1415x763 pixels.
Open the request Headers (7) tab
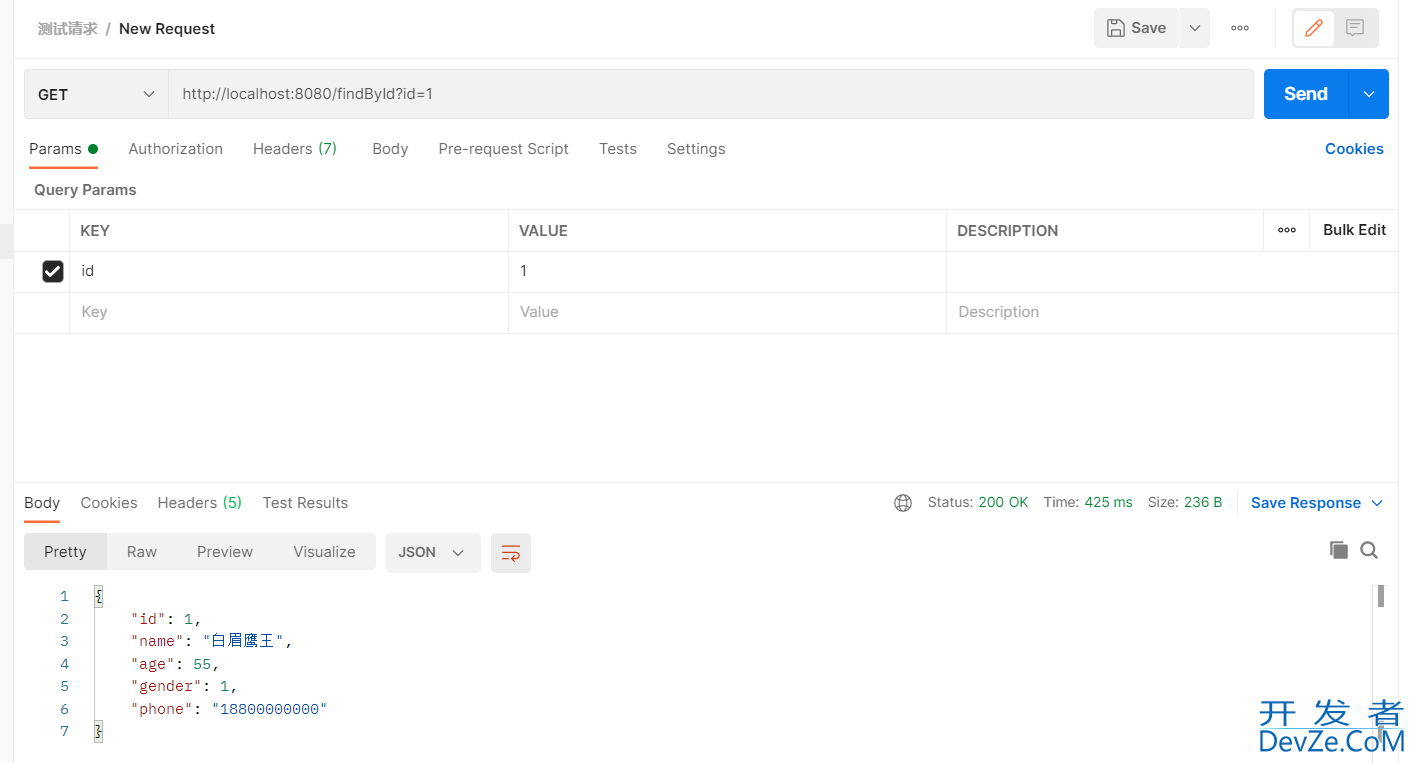295,149
